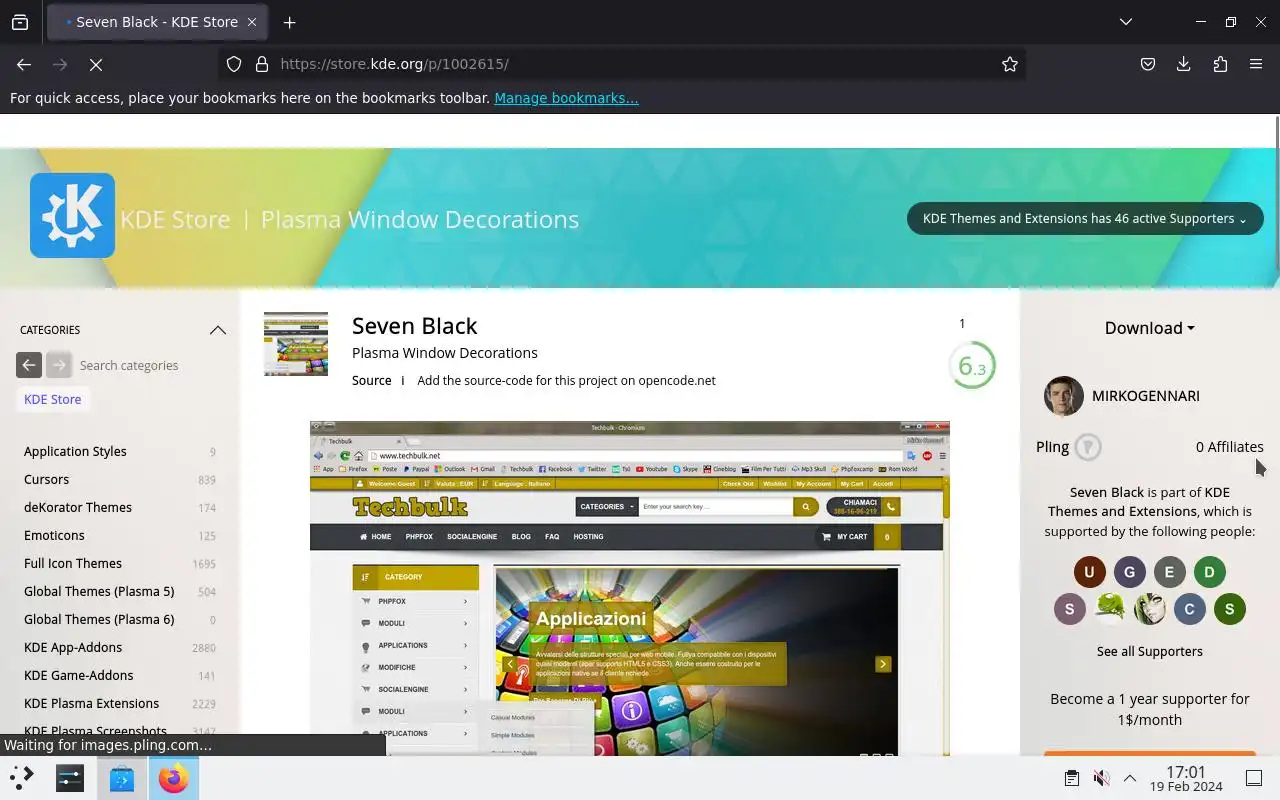Open a new browser tab
1280x800 pixels.
tap(289, 22)
